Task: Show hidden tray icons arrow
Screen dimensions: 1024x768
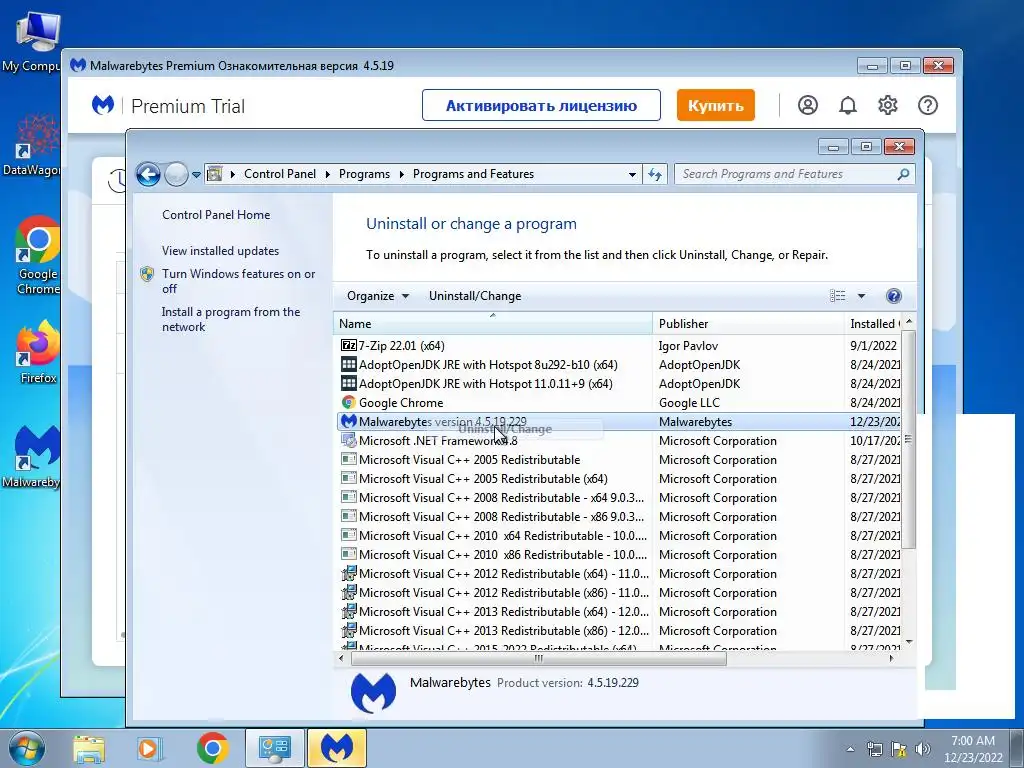Action: point(850,749)
